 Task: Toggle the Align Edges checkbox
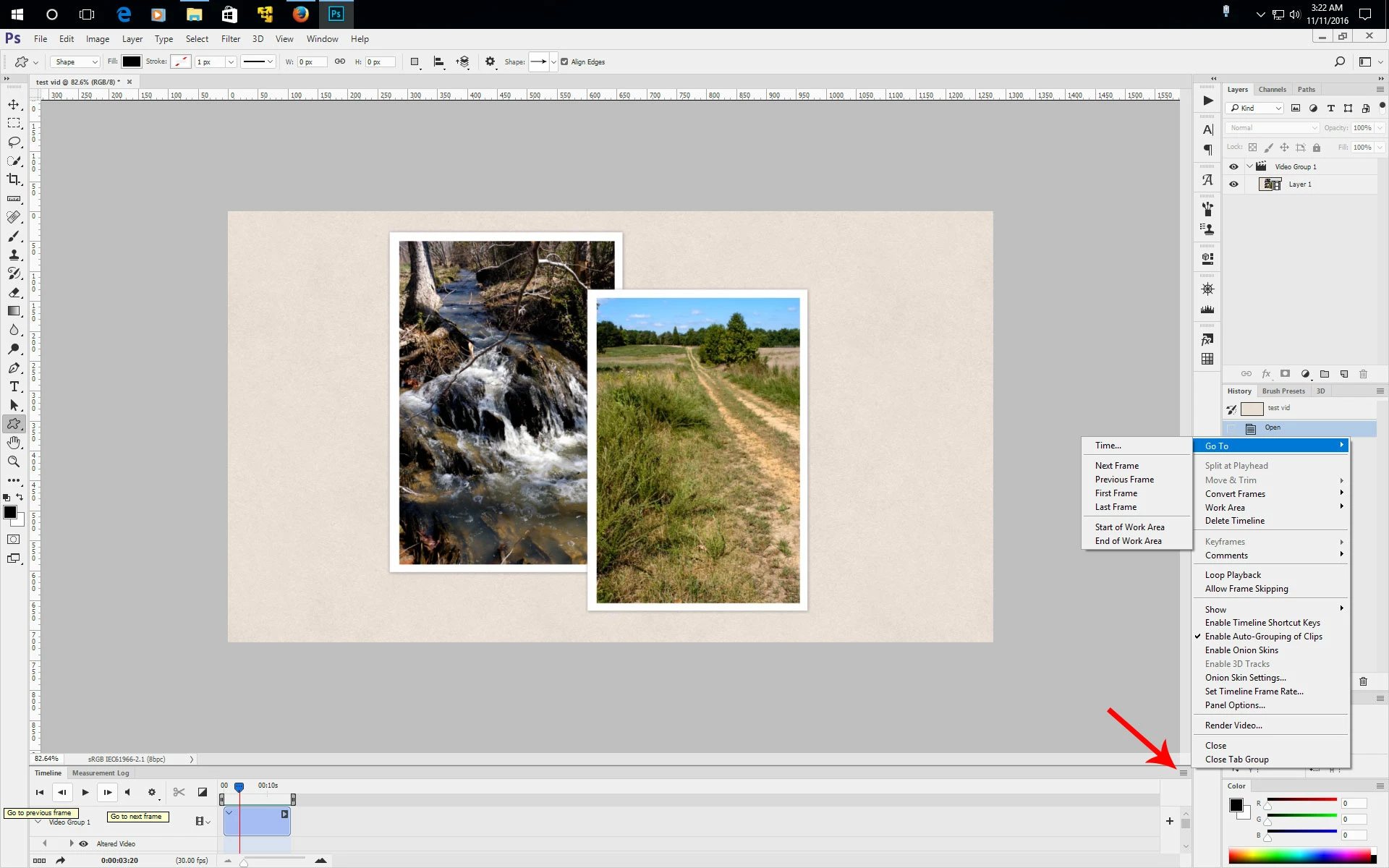564,62
